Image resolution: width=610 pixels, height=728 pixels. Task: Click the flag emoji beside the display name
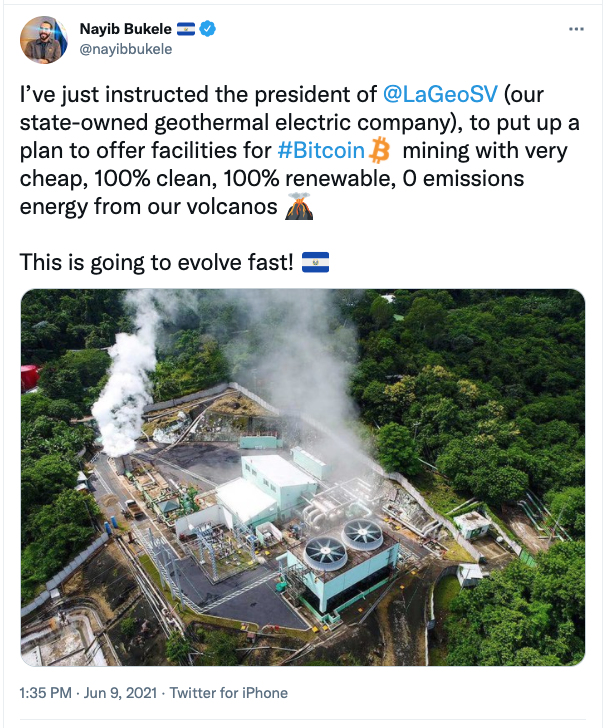[187, 29]
